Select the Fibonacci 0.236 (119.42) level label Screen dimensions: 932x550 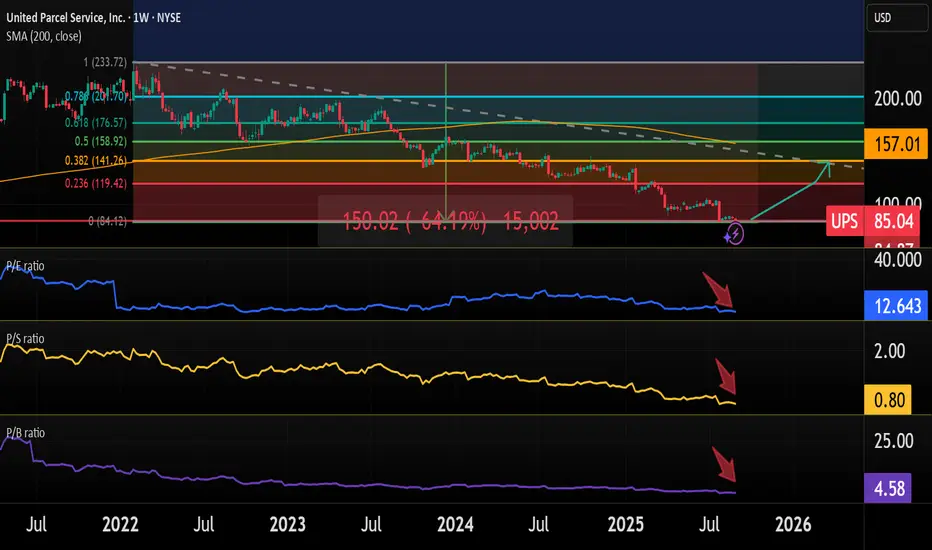tap(96, 183)
